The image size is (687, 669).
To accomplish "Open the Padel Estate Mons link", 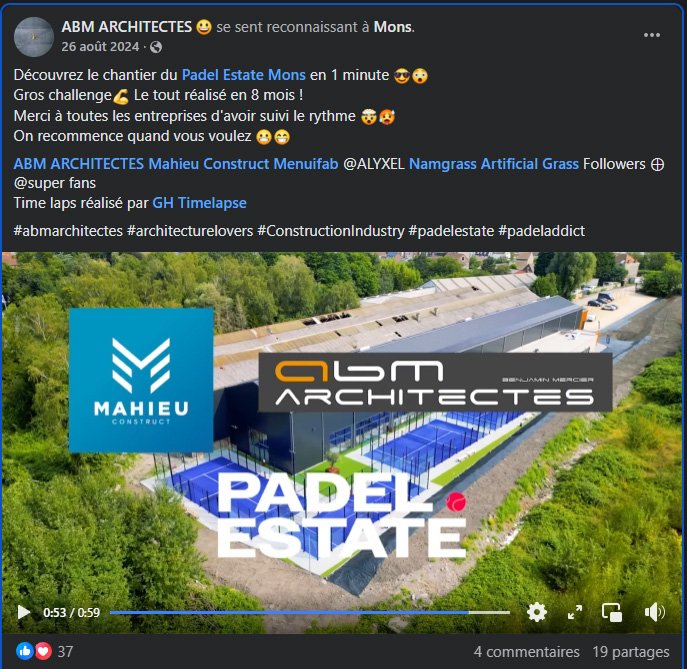I will tap(244, 75).
